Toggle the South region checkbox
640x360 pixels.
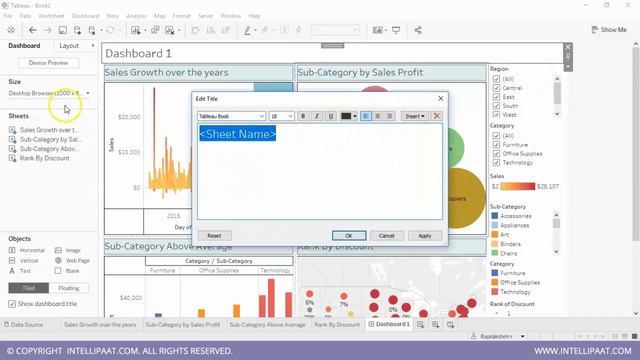pos(496,106)
